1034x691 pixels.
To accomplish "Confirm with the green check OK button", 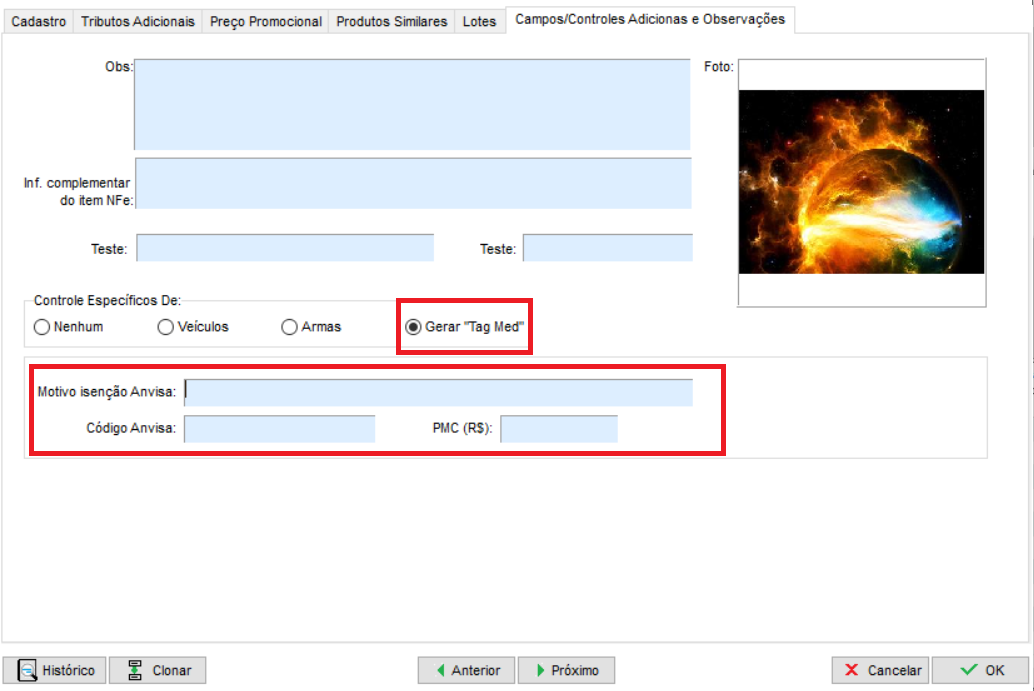I will (968, 670).
